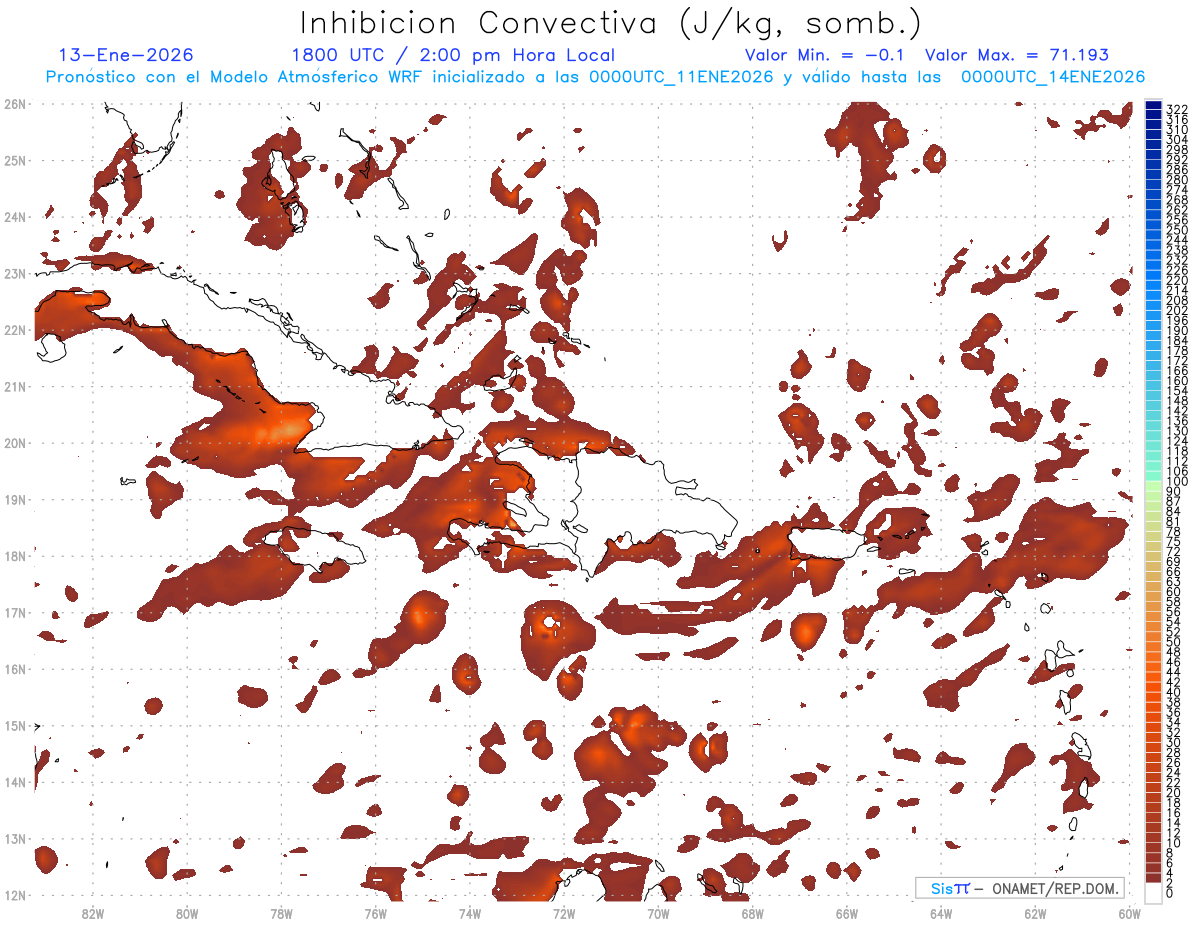Click the 16N latitude label
The width and height of the screenshot is (1200, 927).
click(x=14, y=669)
